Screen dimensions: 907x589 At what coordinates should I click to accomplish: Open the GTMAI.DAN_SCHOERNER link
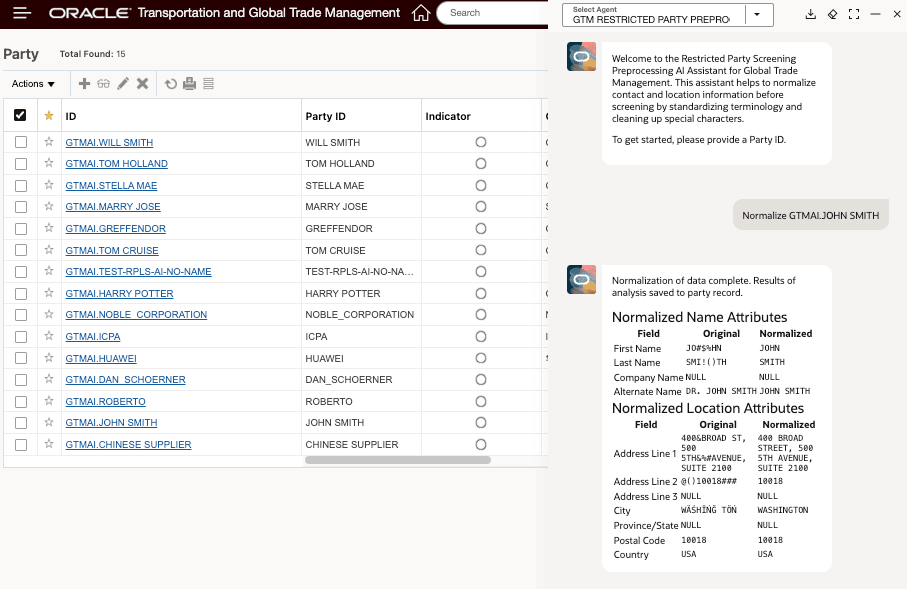point(126,380)
